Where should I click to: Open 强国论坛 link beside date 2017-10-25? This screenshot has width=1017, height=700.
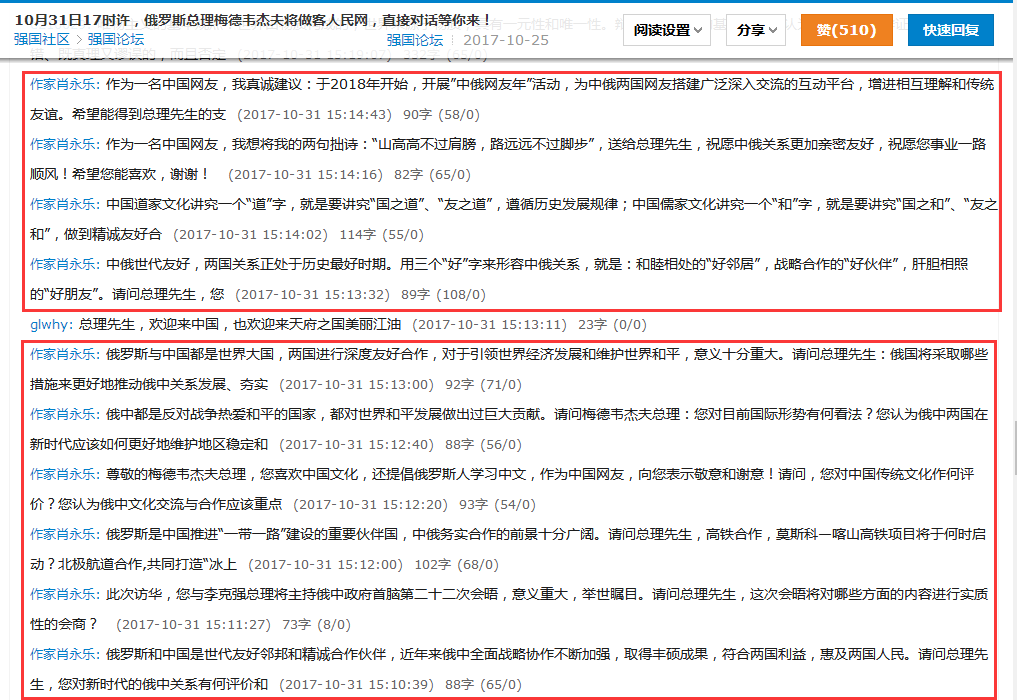414,40
